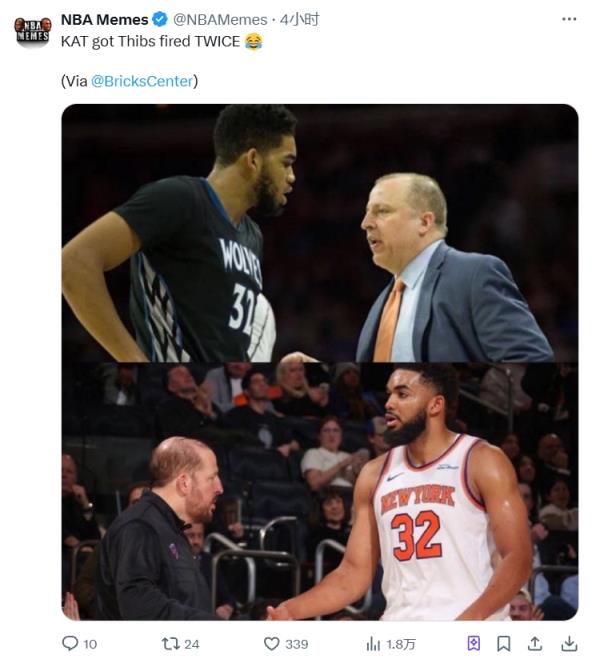Click the blue verified badge

tap(160, 19)
